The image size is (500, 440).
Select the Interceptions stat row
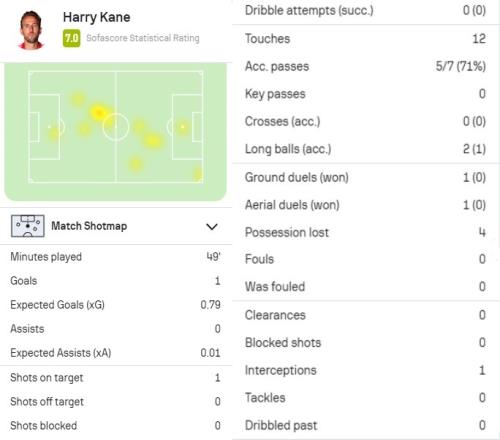point(365,370)
